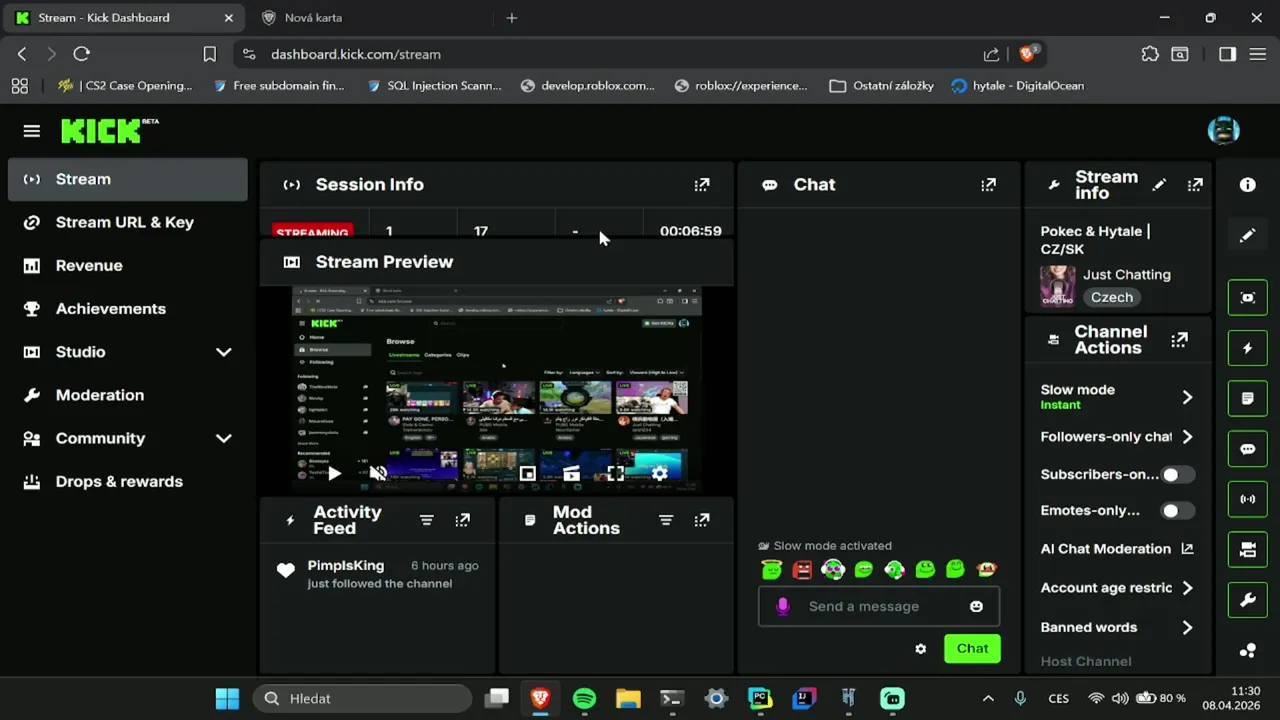Image resolution: width=1280 pixels, height=720 pixels.
Task: Toggle the stream info wrench widget in right rail
Action: click(x=1248, y=600)
